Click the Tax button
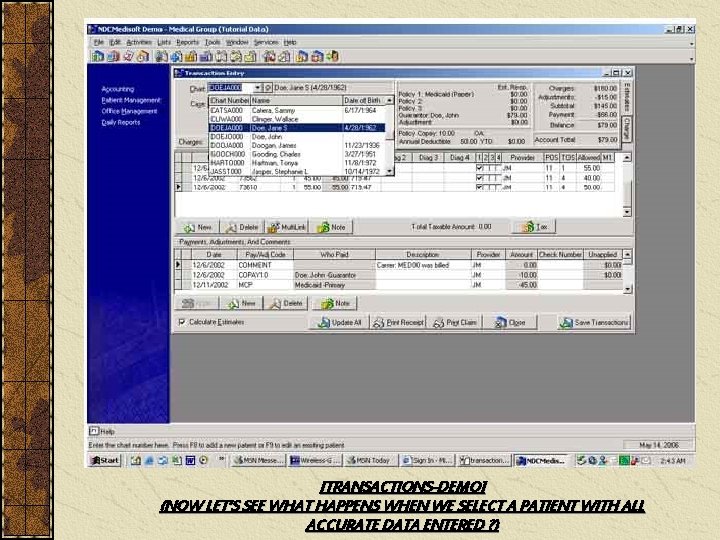The width and height of the screenshot is (720, 540). [534, 226]
